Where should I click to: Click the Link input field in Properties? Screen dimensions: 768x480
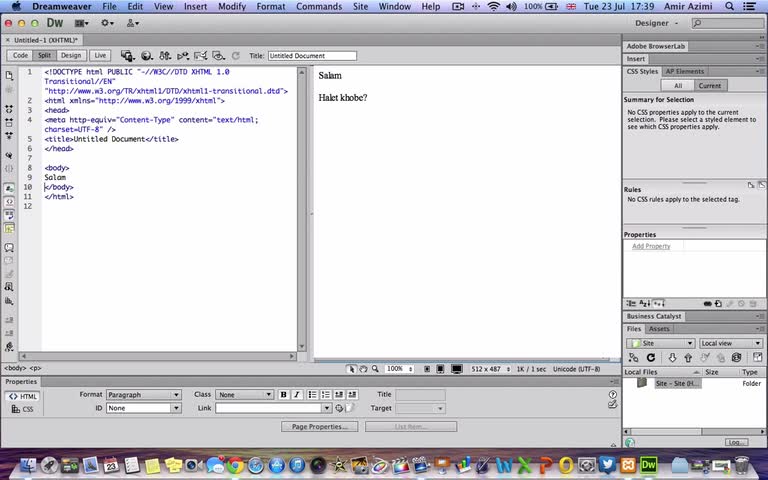(x=268, y=408)
